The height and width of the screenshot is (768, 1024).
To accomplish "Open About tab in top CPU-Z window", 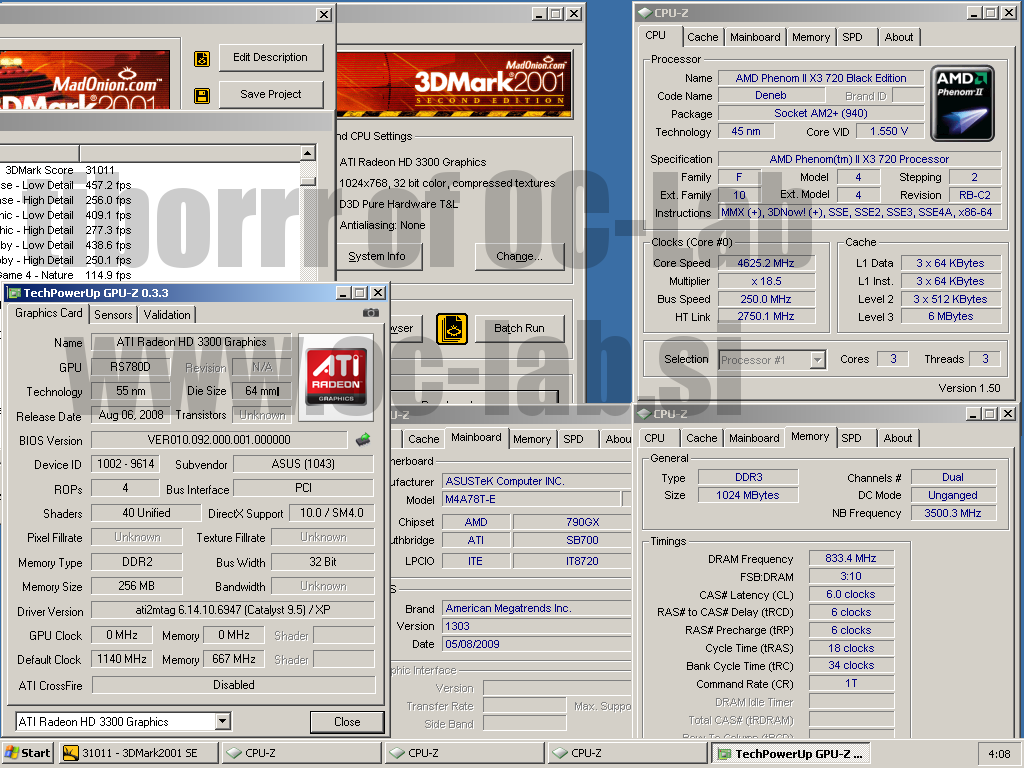I will coord(899,37).
